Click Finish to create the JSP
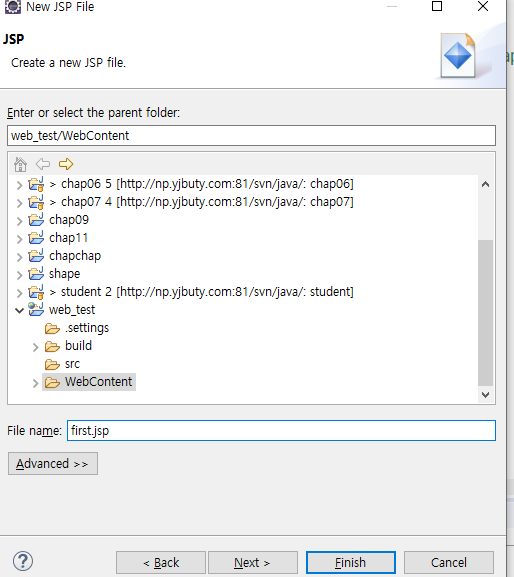This screenshot has height=577, width=514. coord(351,562)
